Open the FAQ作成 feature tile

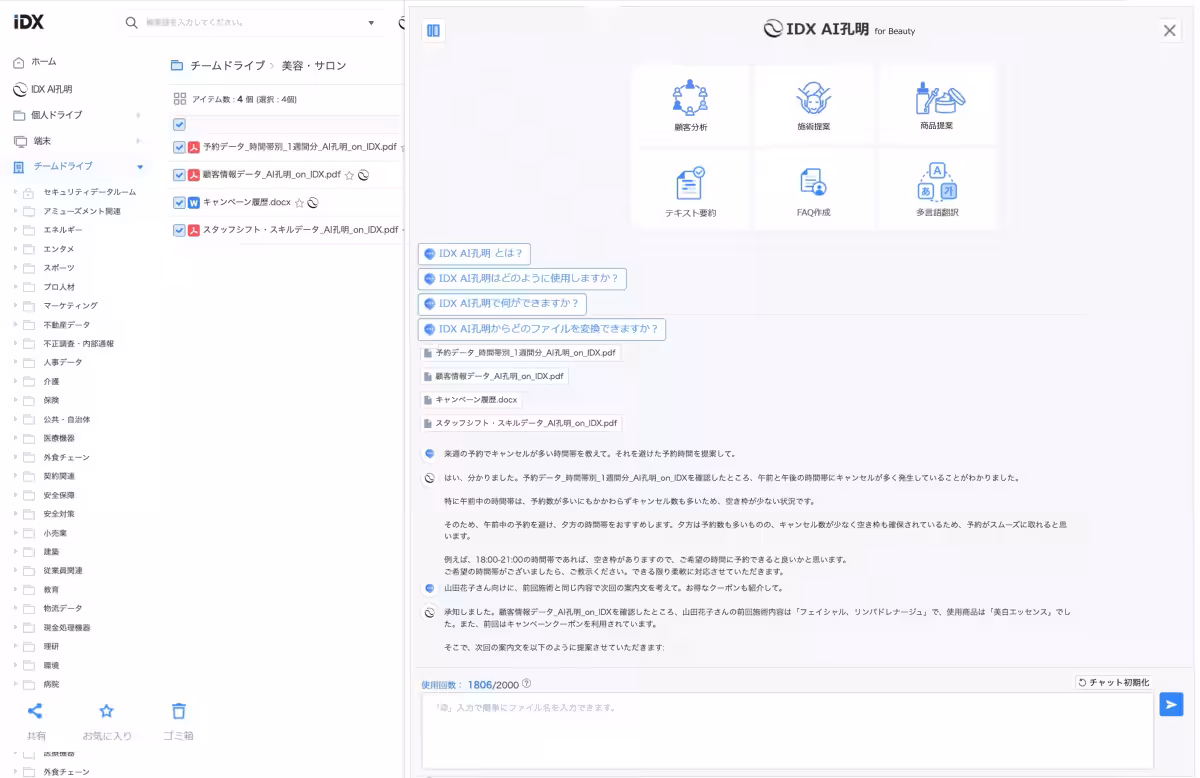tap(813, 190)
